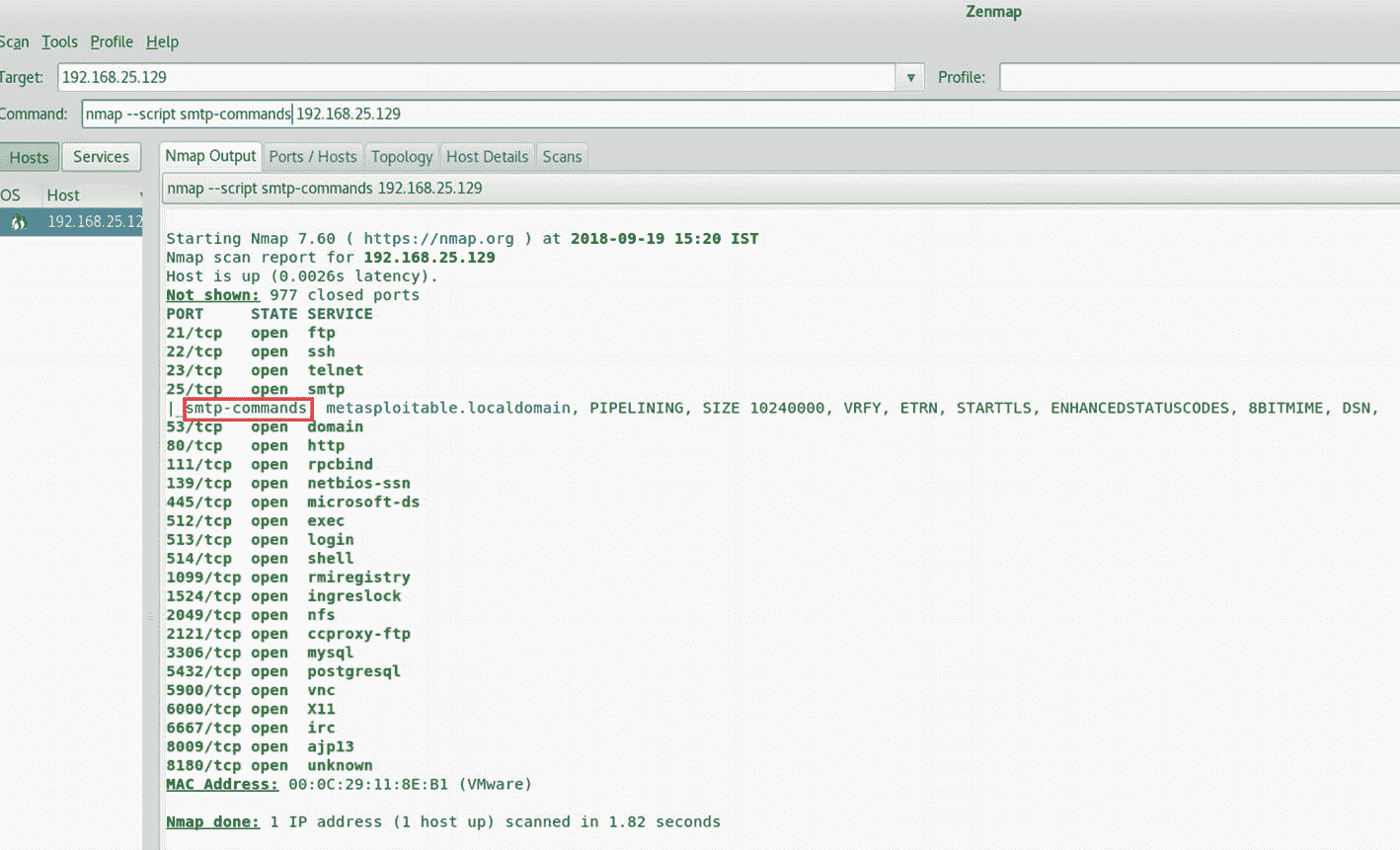This screenshot has height=850, width=1400.
Task: Select host 192.168.25.129 in the host list
Action: [71, 221]
